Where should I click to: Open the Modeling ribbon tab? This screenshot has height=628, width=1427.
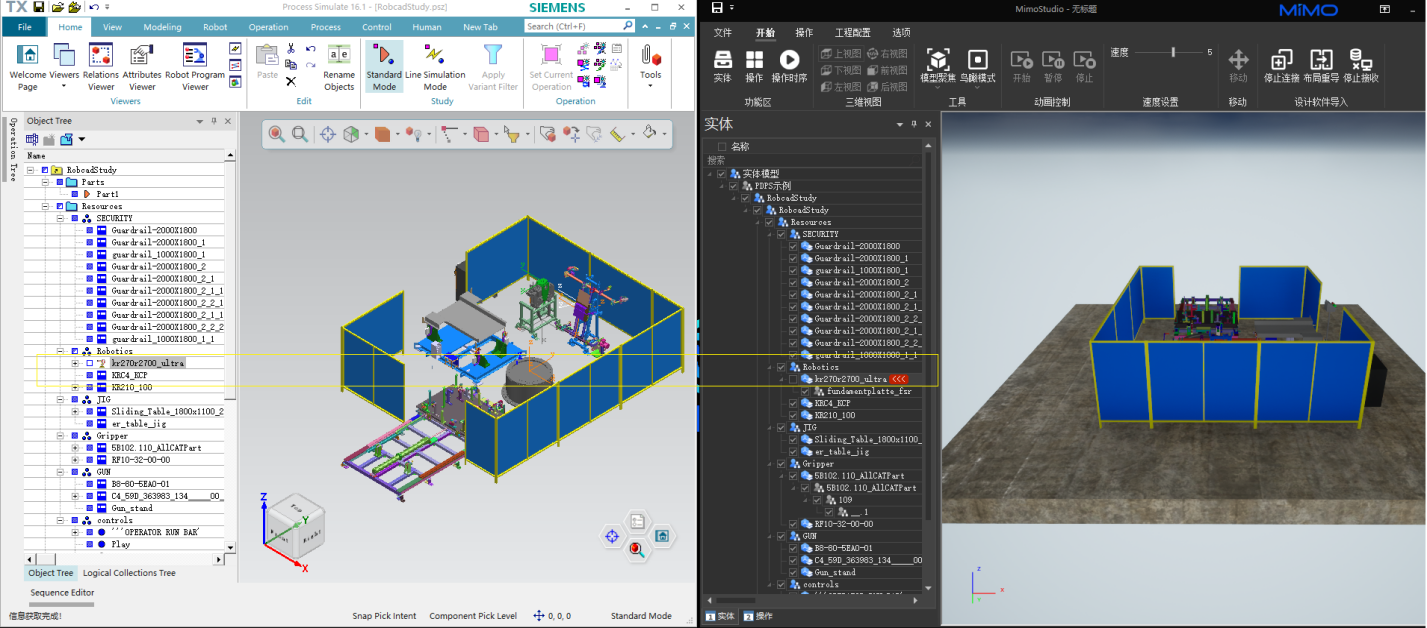[x=162, y=27]
